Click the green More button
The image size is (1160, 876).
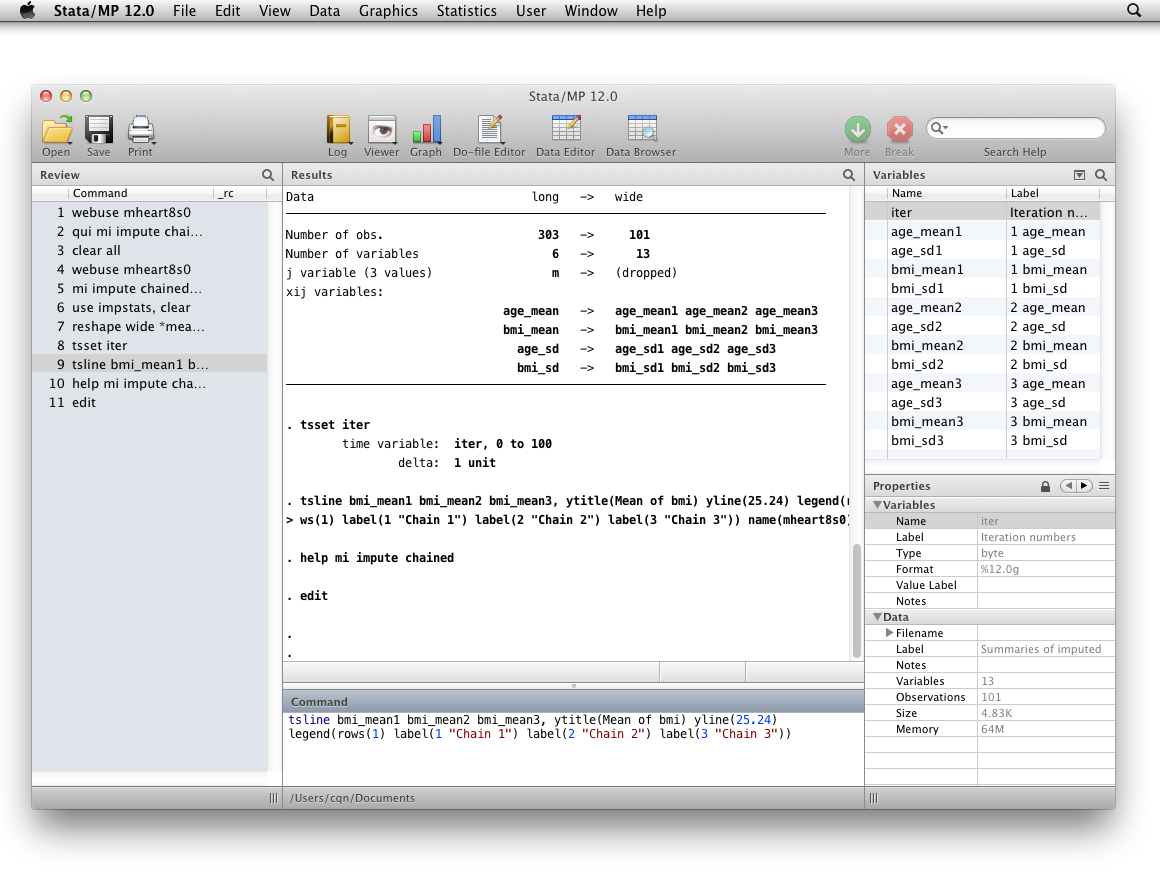pos(857,129)
